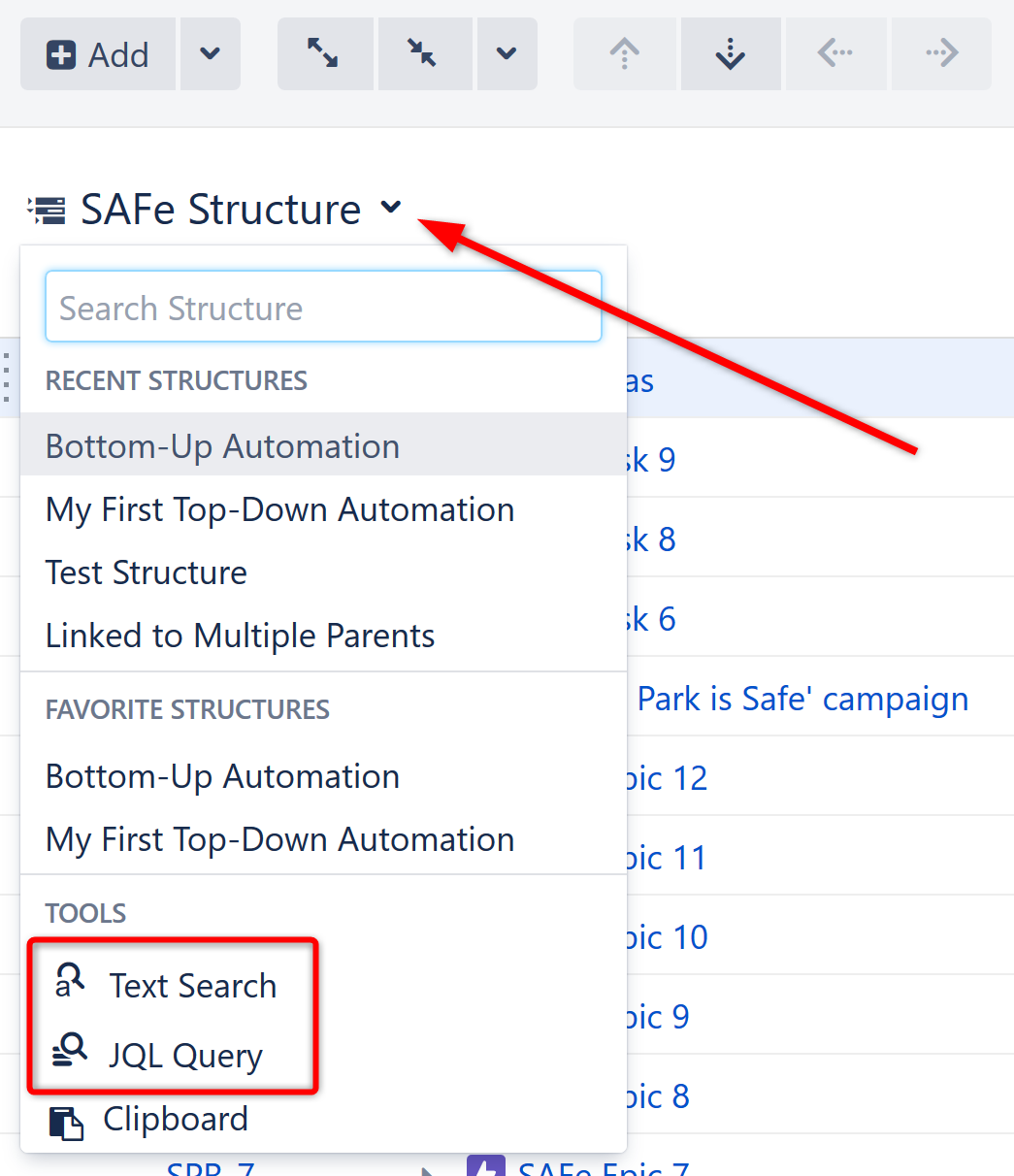
Task: Open the JQL Query tool
Action: (x=186, y=1055)
